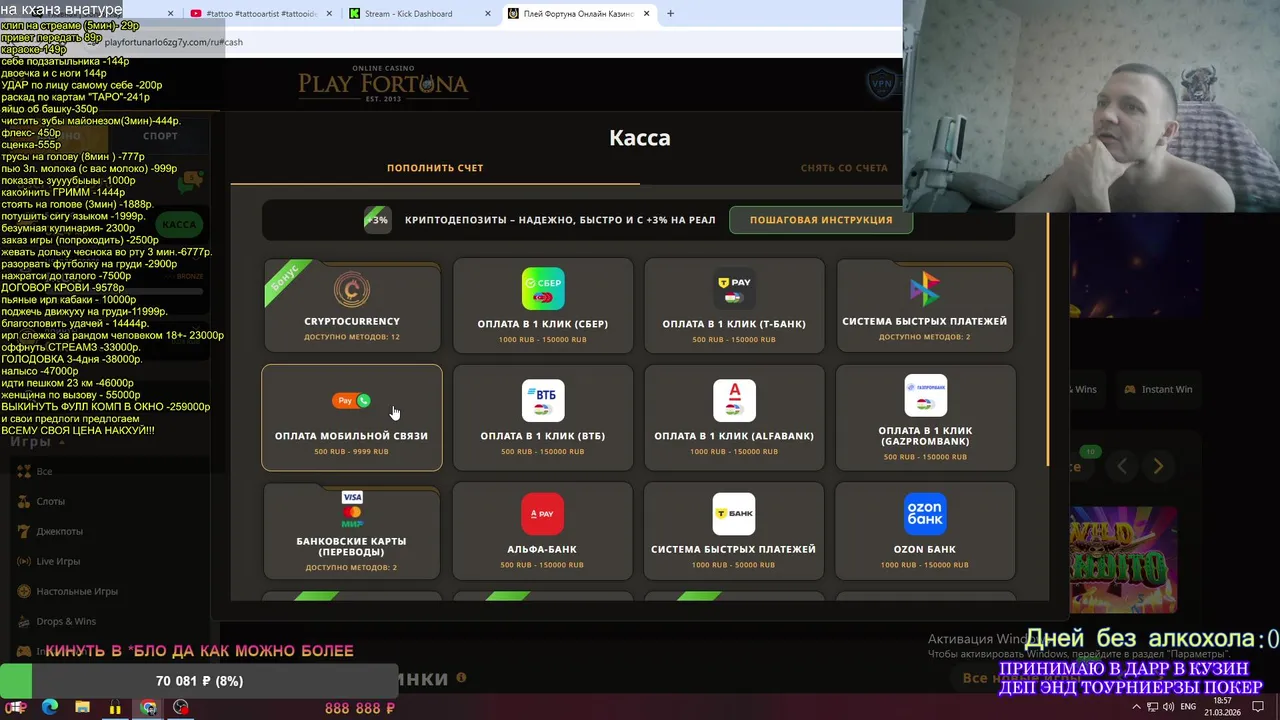The image size is (1280, 720).
Task: Select Ozon Bank payment method
Action: click(x=925, y=532)
